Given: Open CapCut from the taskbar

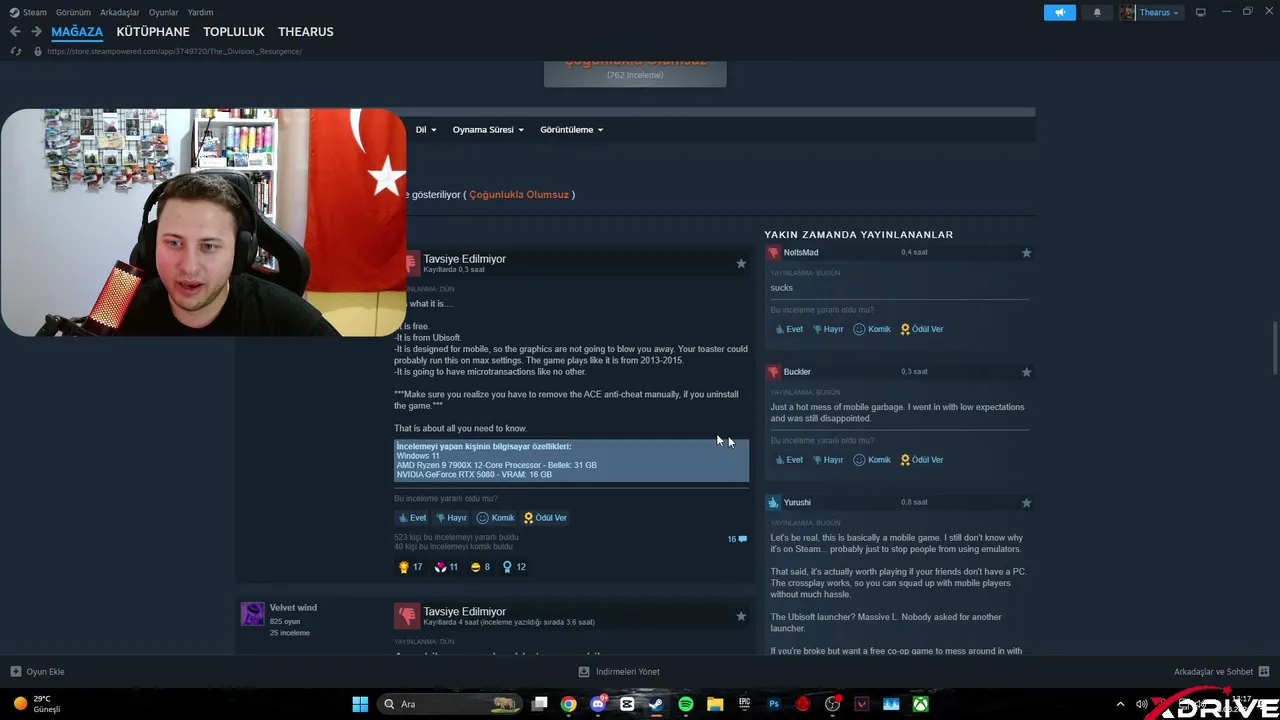Looking at the screenshot, I should coord(627,704).
